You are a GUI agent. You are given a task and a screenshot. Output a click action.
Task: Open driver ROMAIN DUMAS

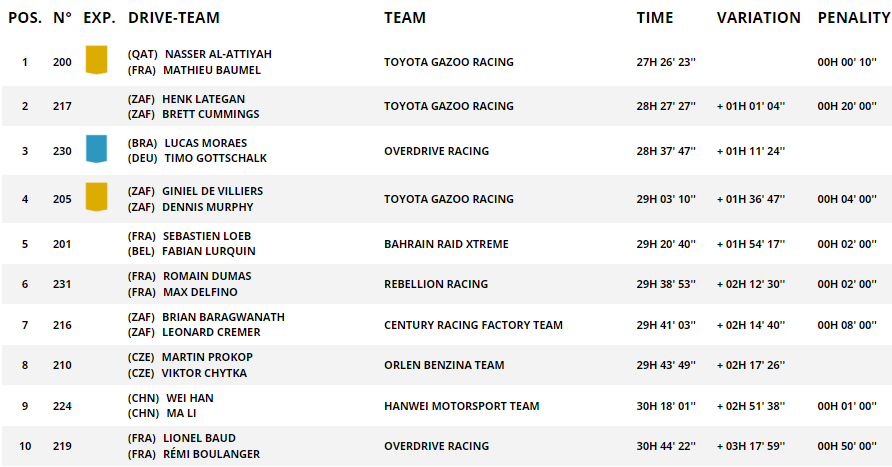coord(207,276)
